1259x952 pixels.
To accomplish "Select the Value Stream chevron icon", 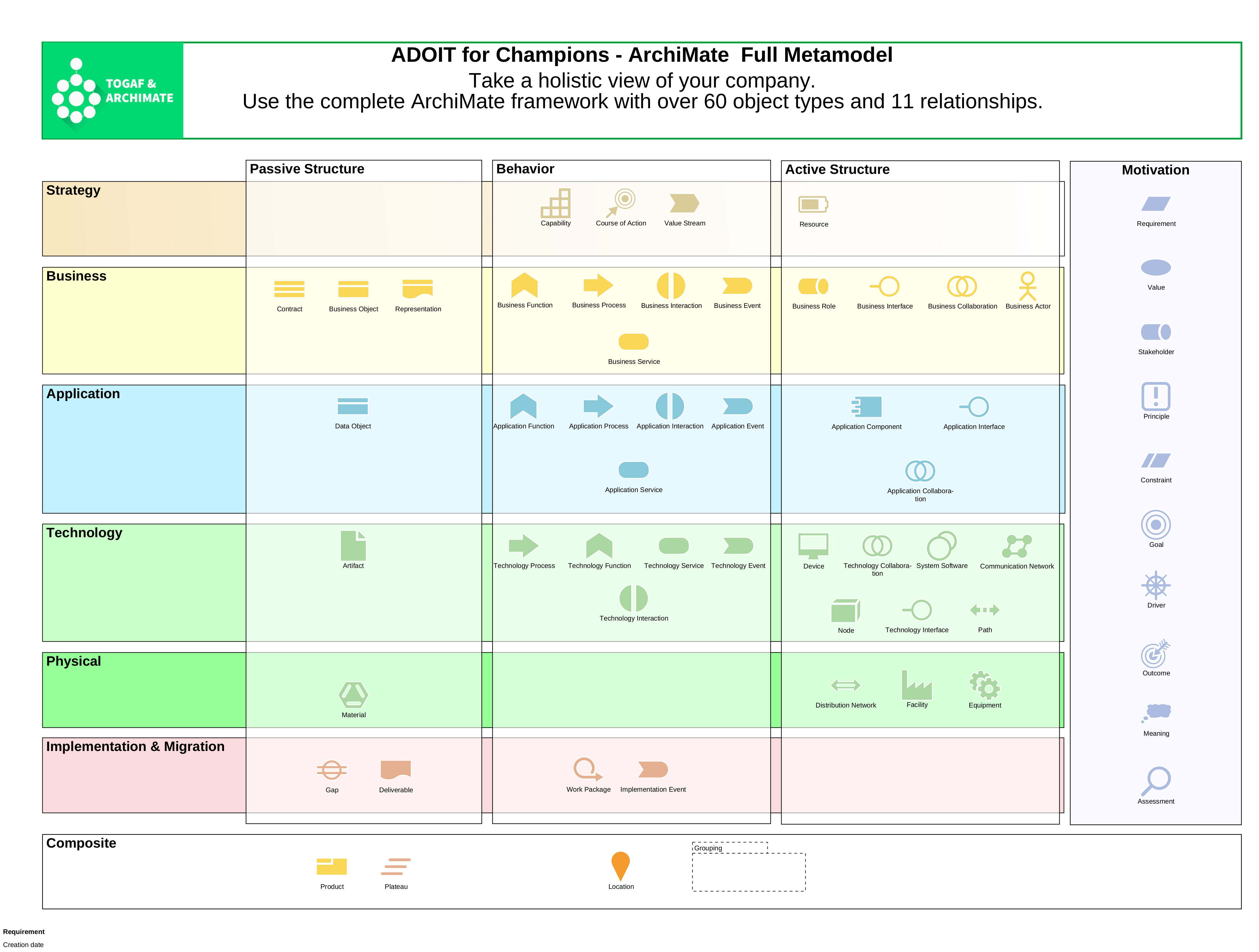I will coord(685,203).
